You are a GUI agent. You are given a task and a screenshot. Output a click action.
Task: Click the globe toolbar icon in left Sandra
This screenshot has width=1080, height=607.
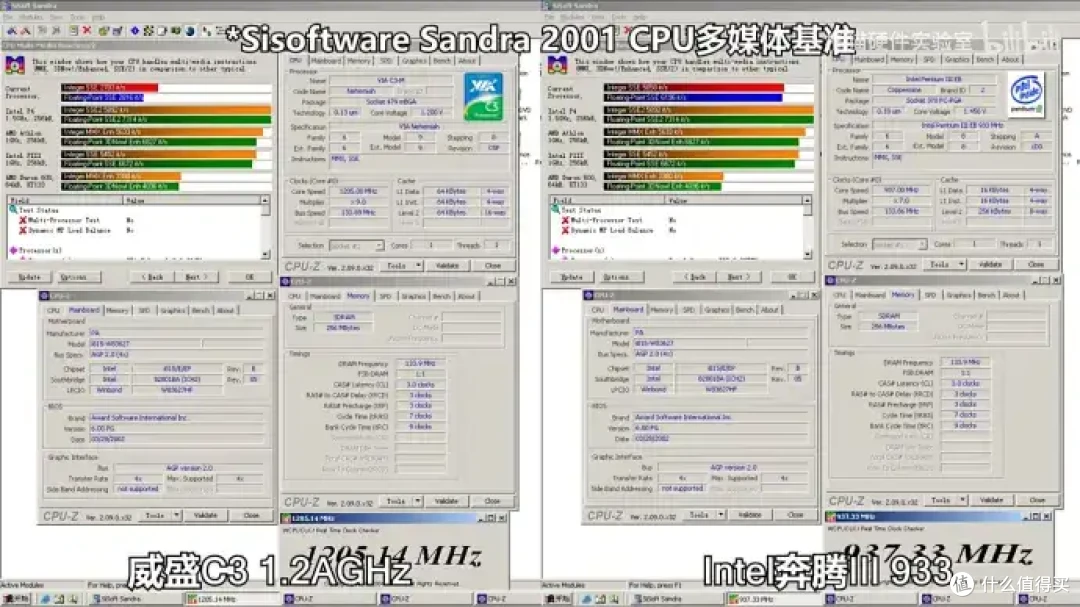click(190, 31)
